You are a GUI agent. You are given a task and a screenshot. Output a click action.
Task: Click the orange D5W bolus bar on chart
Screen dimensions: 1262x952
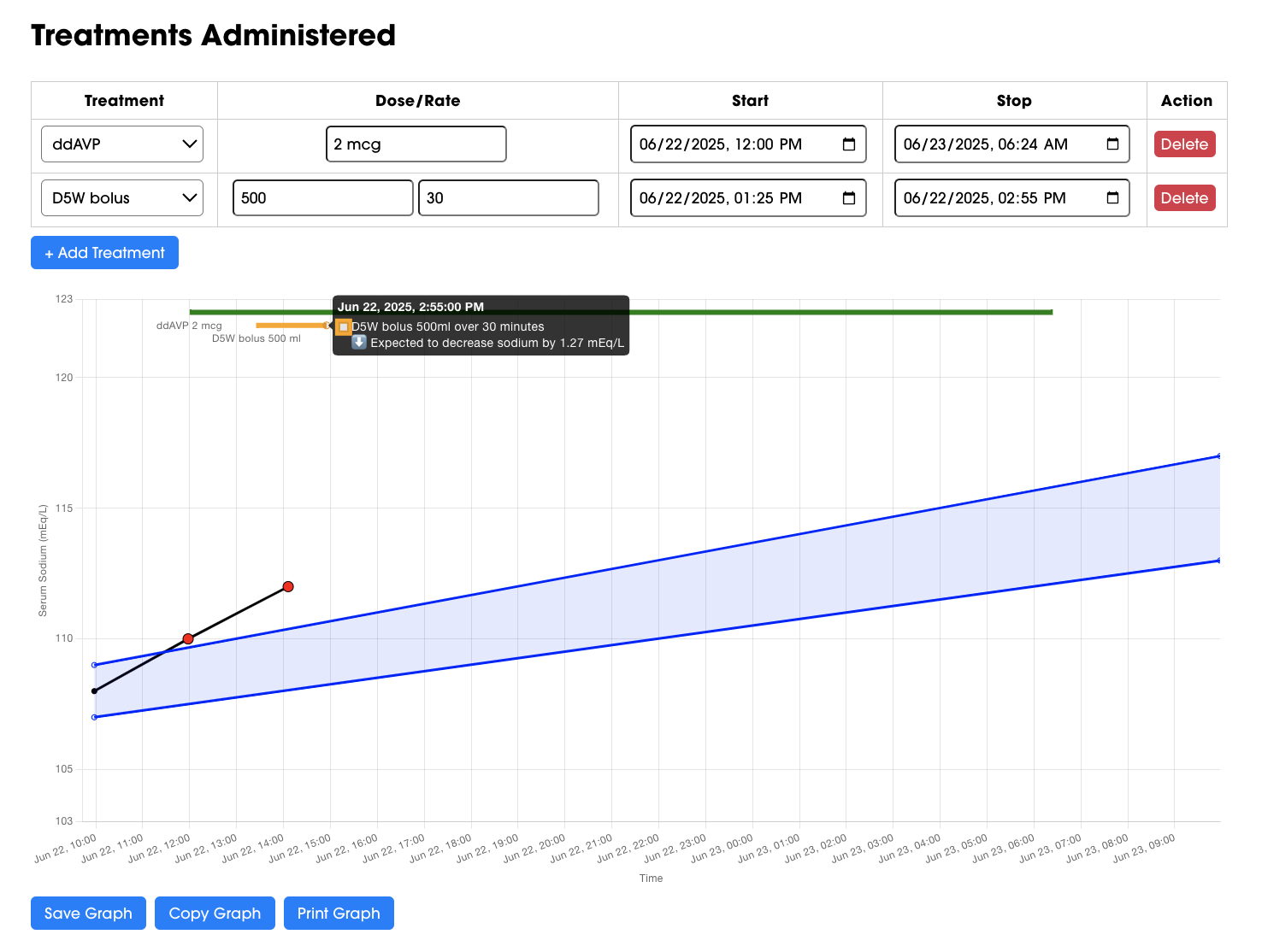[291, 326]
